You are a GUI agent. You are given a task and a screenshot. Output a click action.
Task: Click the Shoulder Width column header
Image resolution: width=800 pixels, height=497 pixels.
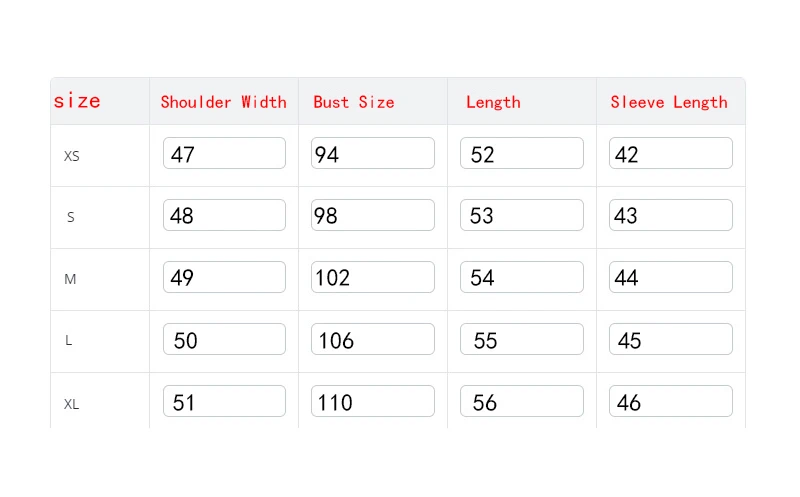click(223, 102)
